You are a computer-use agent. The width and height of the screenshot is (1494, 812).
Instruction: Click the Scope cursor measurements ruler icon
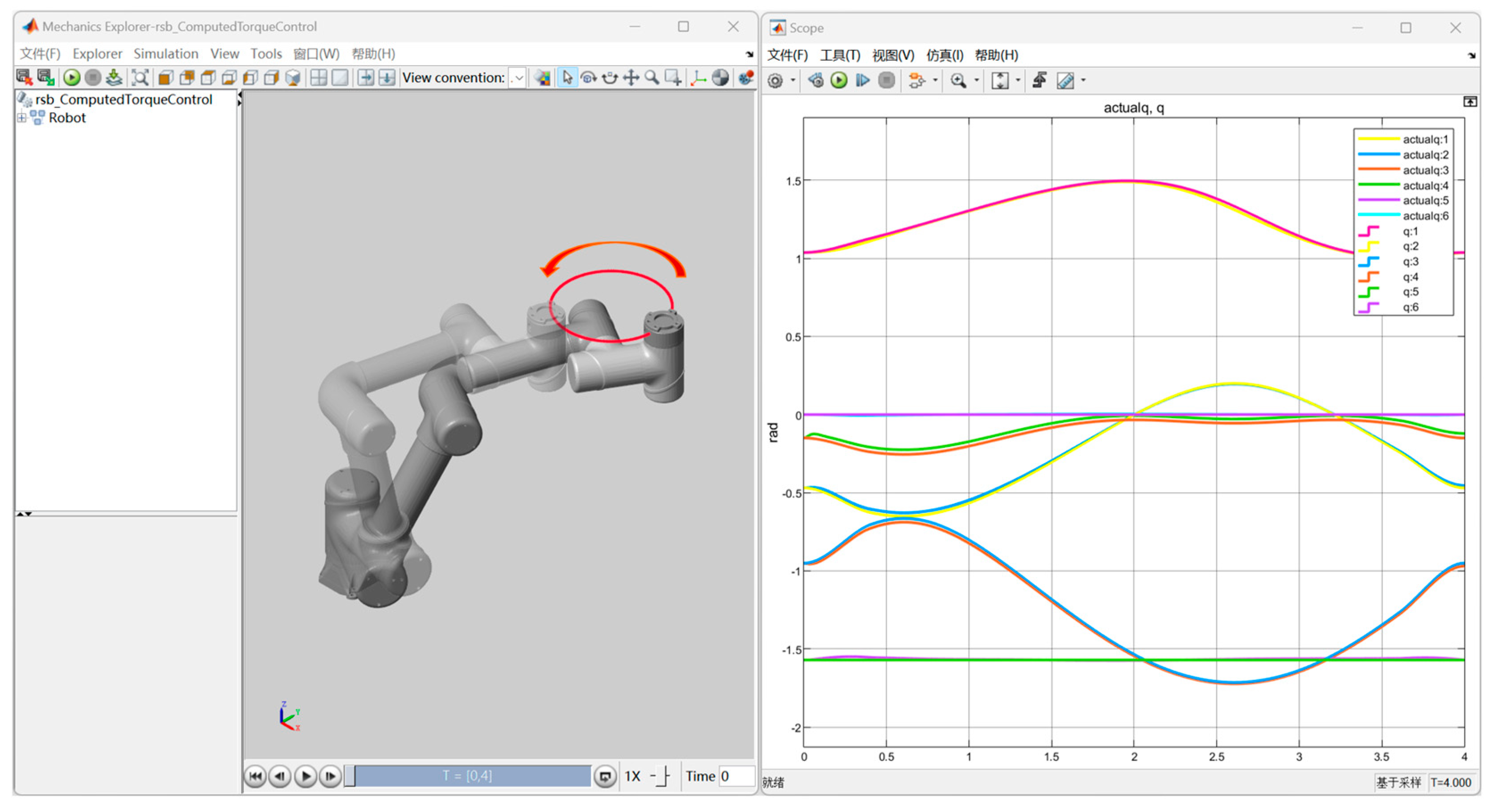[1065, 81]
